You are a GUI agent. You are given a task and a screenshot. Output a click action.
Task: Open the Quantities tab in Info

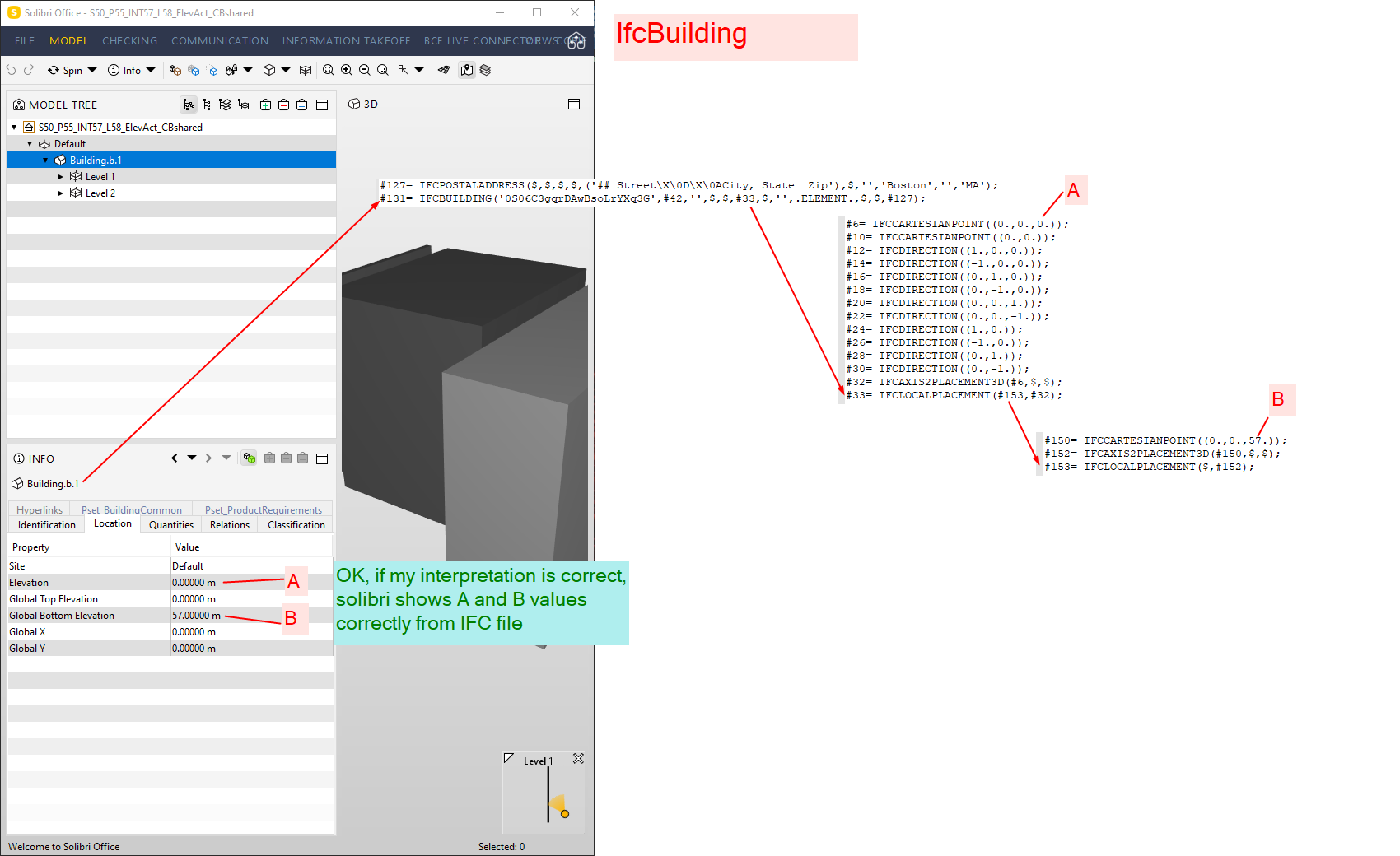[x=171, y=525]
